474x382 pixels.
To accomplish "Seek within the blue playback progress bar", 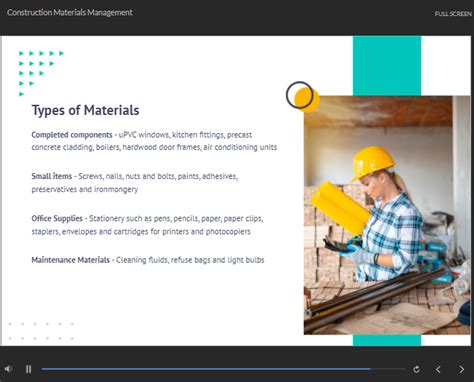I will point(223,369).
